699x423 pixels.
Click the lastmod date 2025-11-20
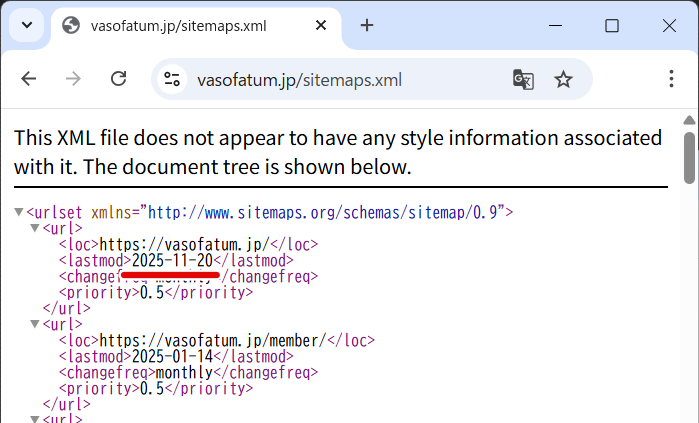point(173,260)
